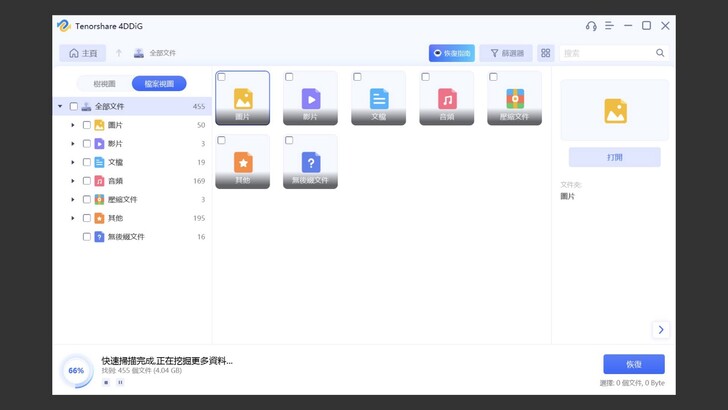Check the 文檔 checkbox in sidebar

tap(86, 162)
